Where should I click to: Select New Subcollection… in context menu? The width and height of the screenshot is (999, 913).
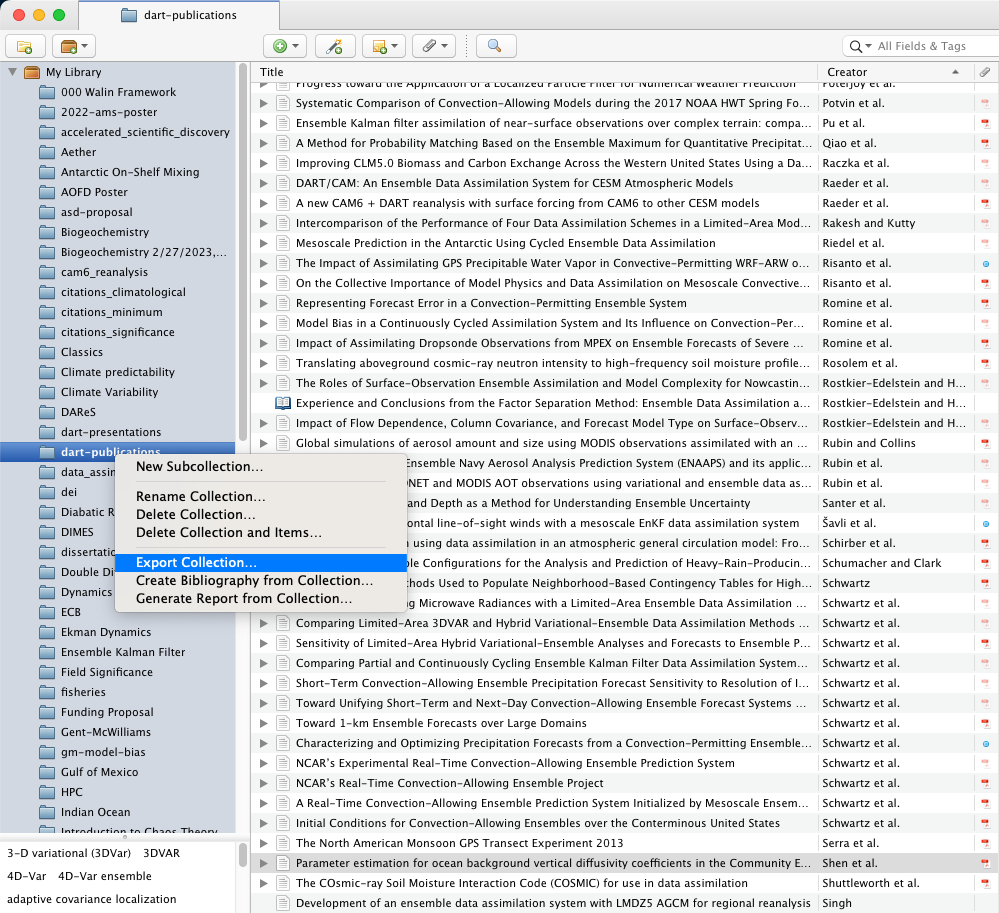click(x=200, y=466)
